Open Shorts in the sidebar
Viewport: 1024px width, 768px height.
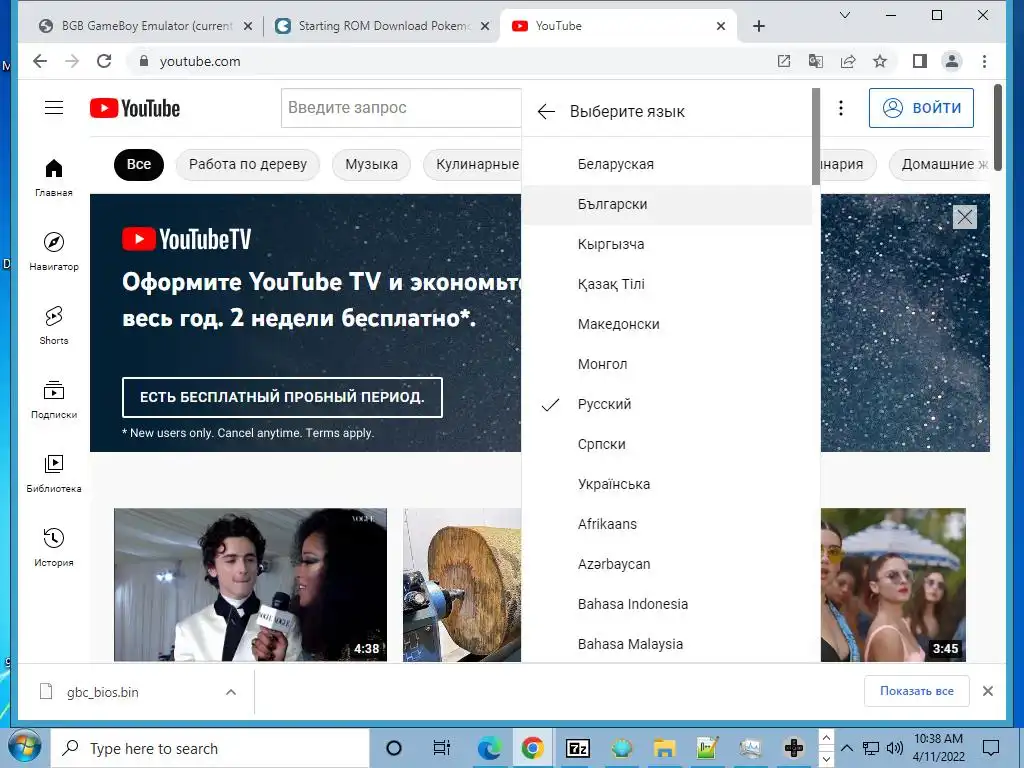pyautogui.click(x=54, y=325)
